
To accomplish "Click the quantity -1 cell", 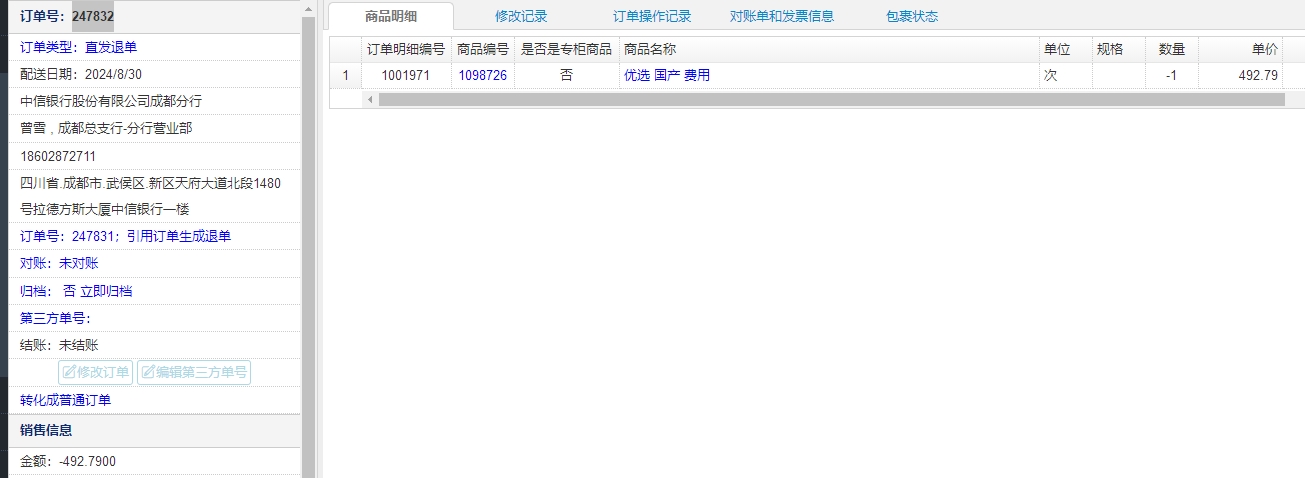I will (1172, 75).
